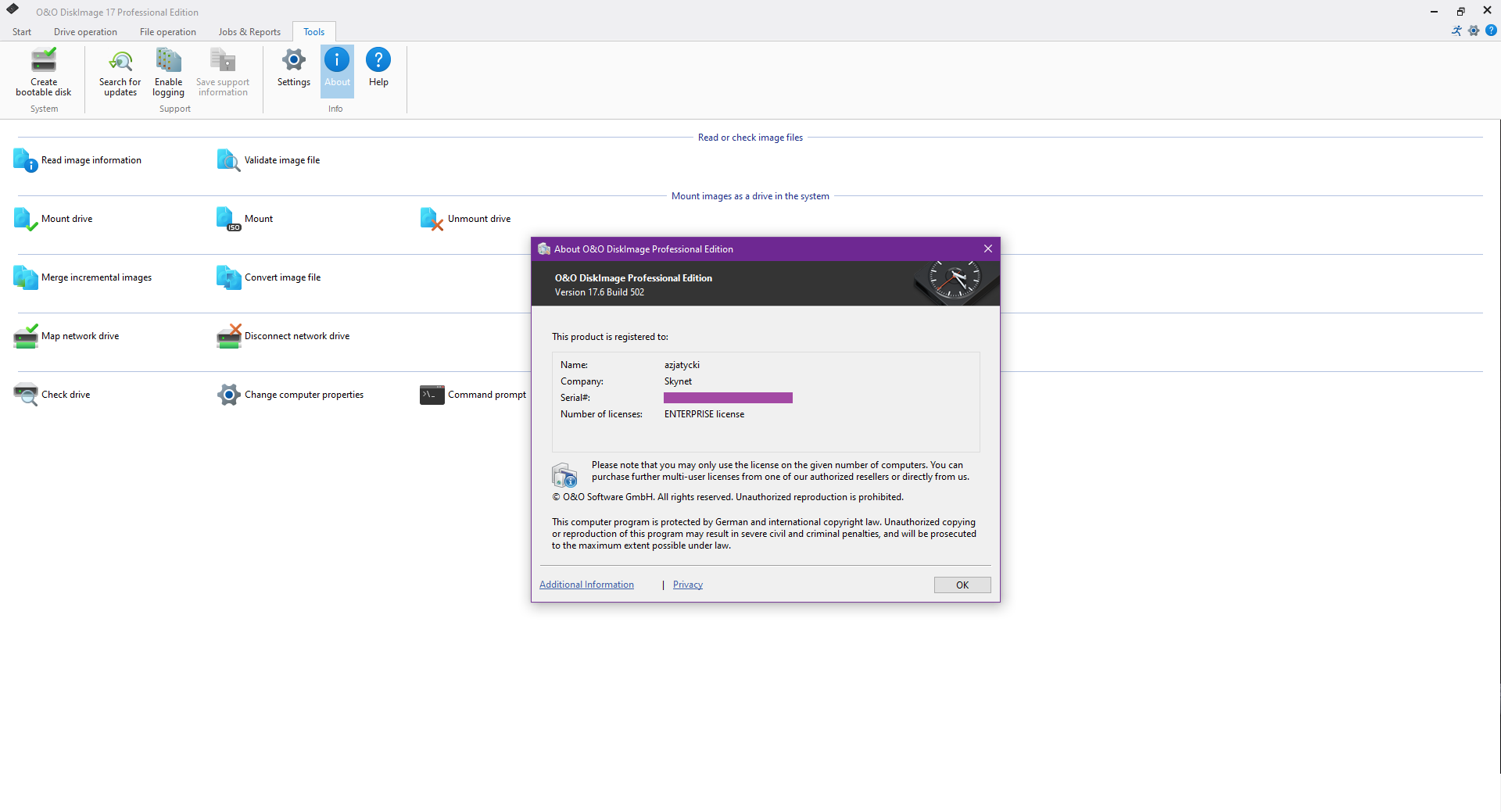Open the File operation tab
1501x812 pixels.
[167, 32]
